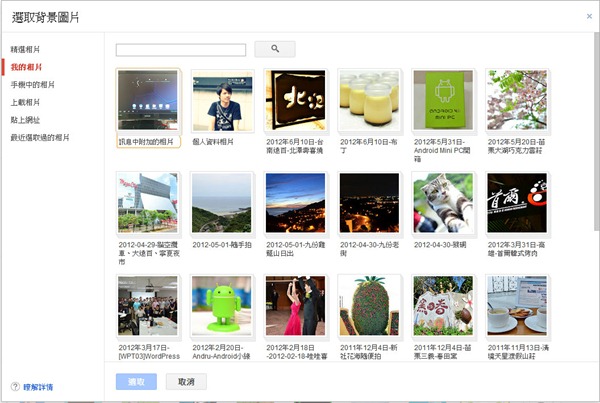Screen dimensions: 600x403
Task: Open 最近選取過的相片 tab
Action: coord(40,137)
